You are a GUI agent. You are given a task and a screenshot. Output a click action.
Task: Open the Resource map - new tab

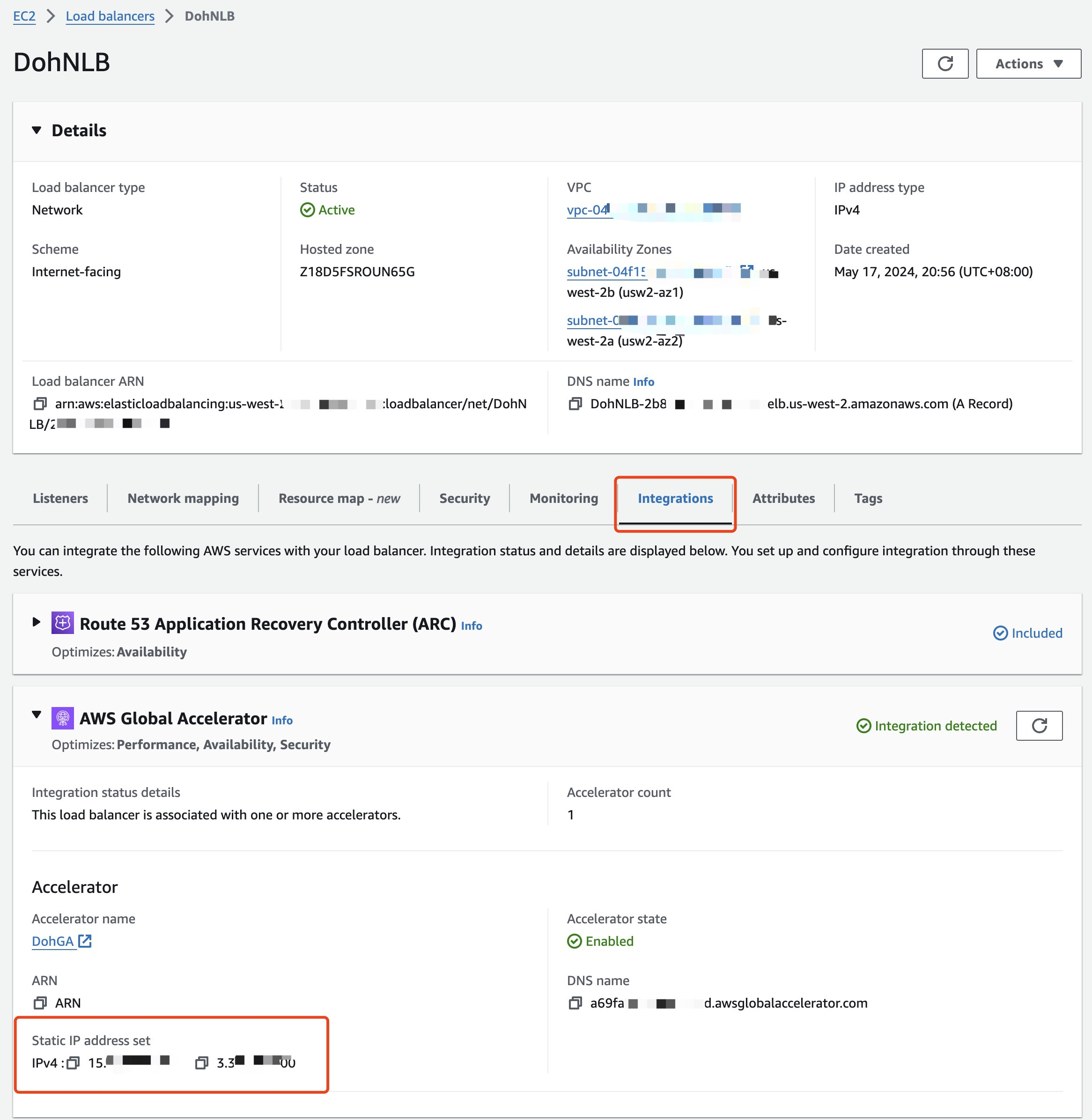pyautogui.click(x=339, y=498)
